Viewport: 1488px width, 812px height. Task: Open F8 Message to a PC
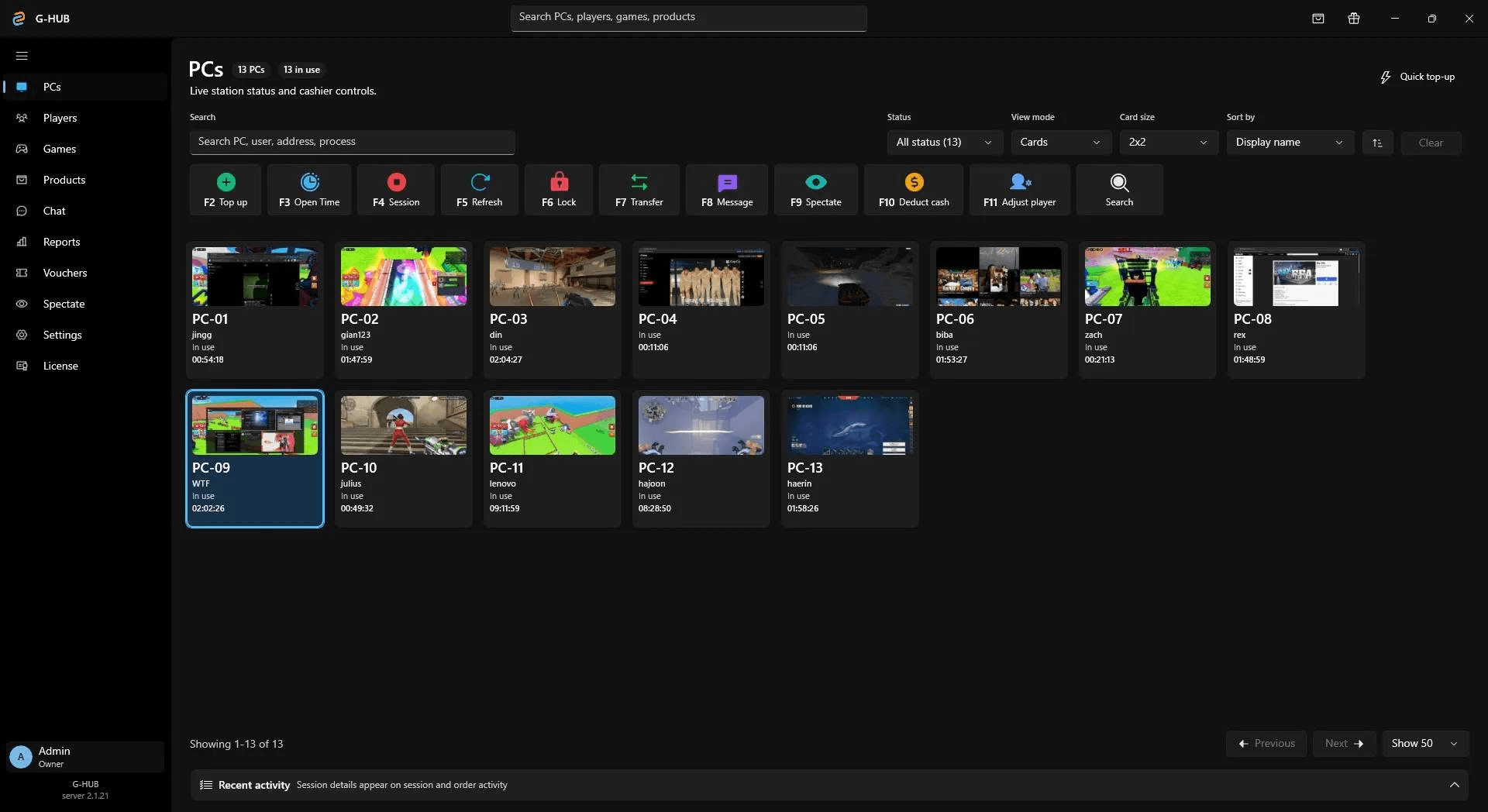pos(727,190)
